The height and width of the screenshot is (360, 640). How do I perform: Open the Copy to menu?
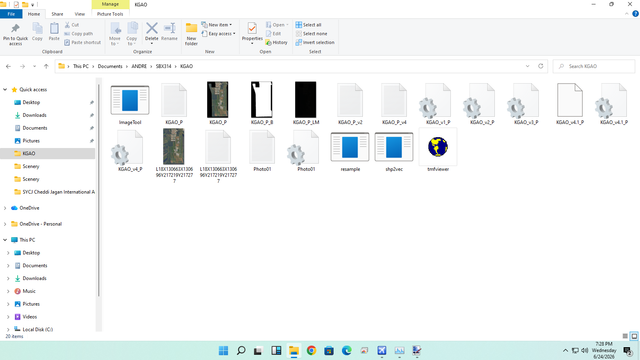[x=131, y=34]
